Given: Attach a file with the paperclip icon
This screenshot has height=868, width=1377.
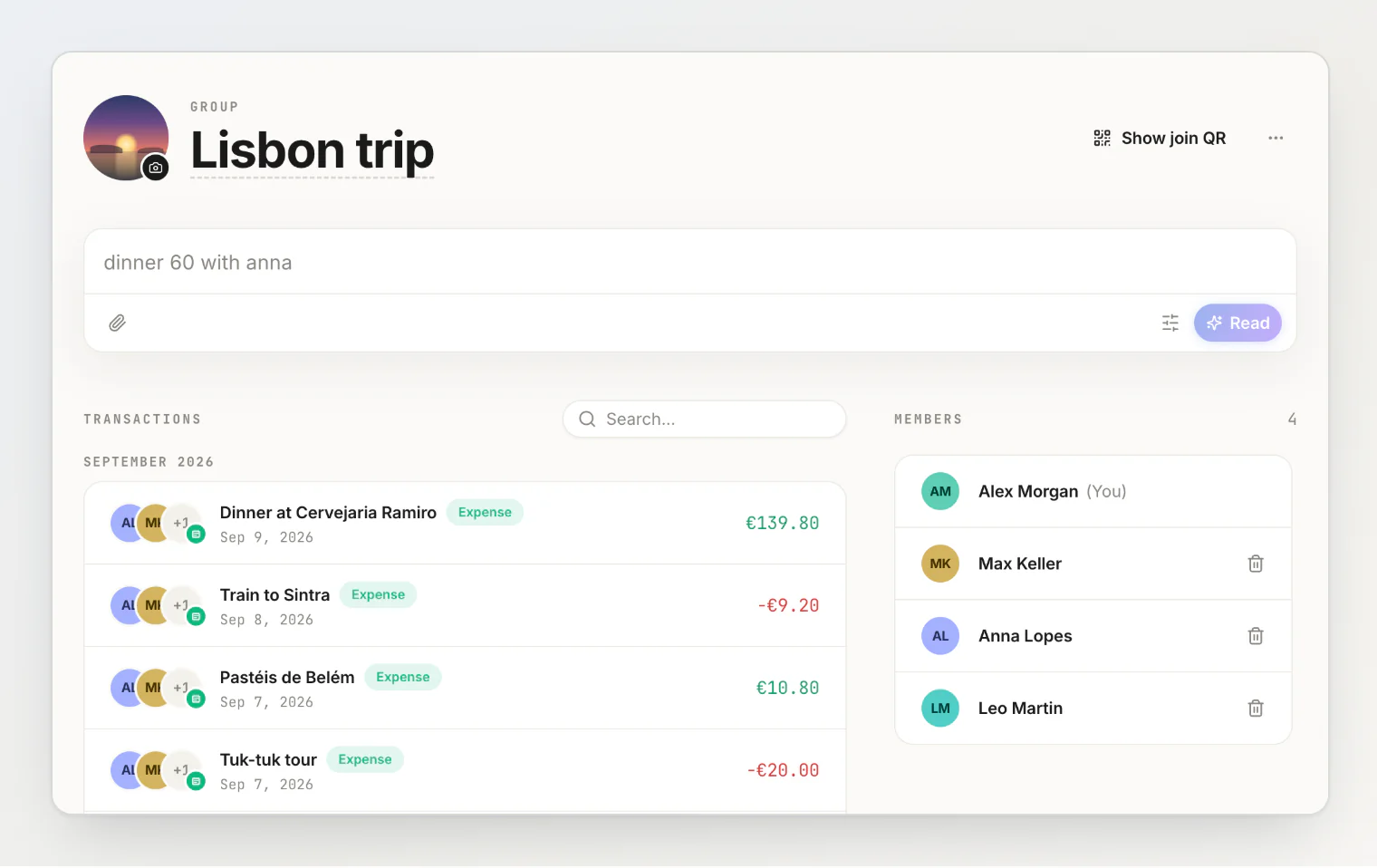Looking at the screenshot, I should [x=117, y=323].
